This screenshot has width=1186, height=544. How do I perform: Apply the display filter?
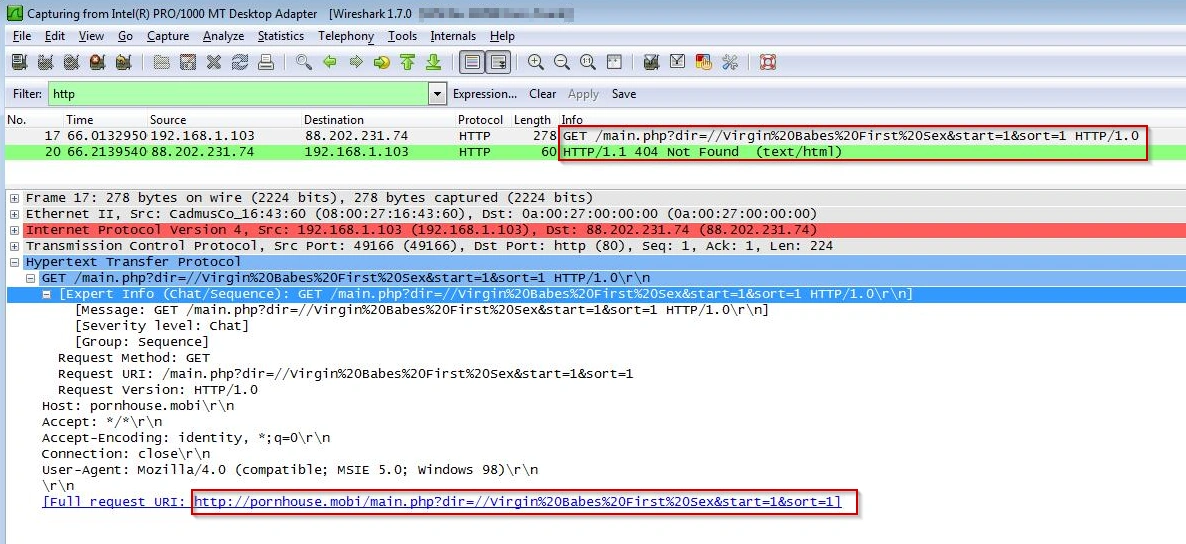point(583,95)
